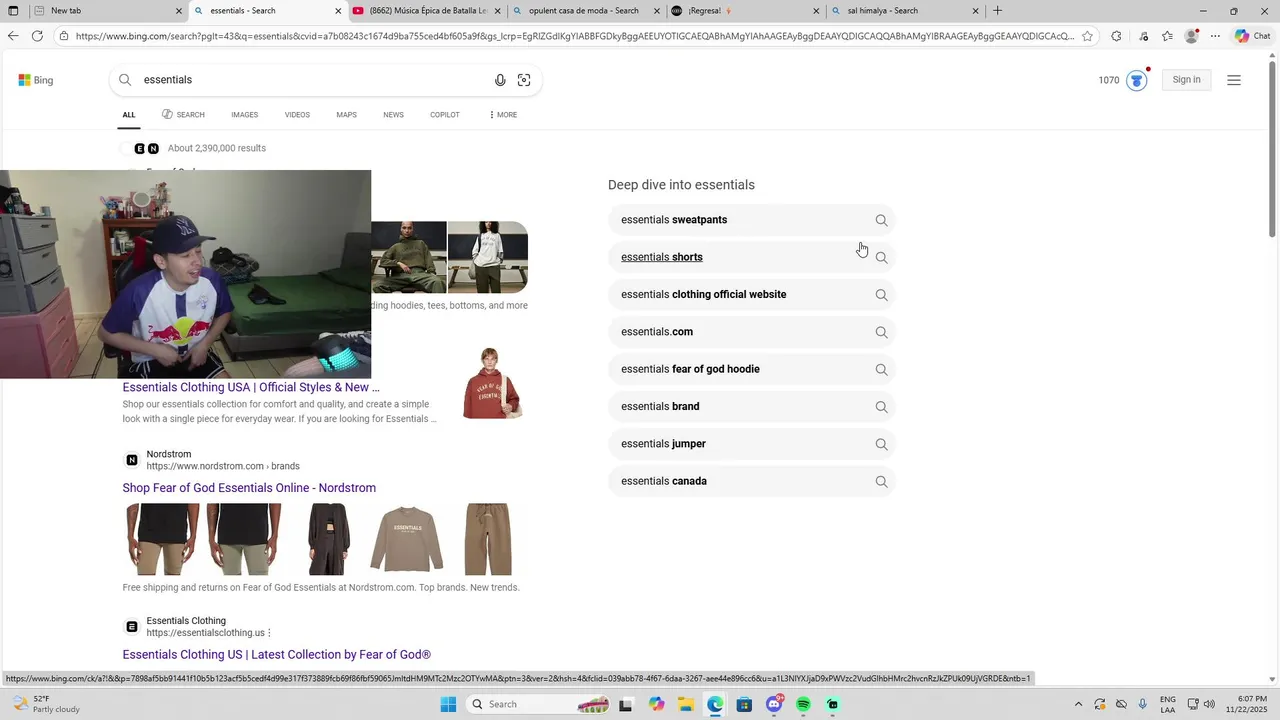Open a new browser tab

[997, 11]
